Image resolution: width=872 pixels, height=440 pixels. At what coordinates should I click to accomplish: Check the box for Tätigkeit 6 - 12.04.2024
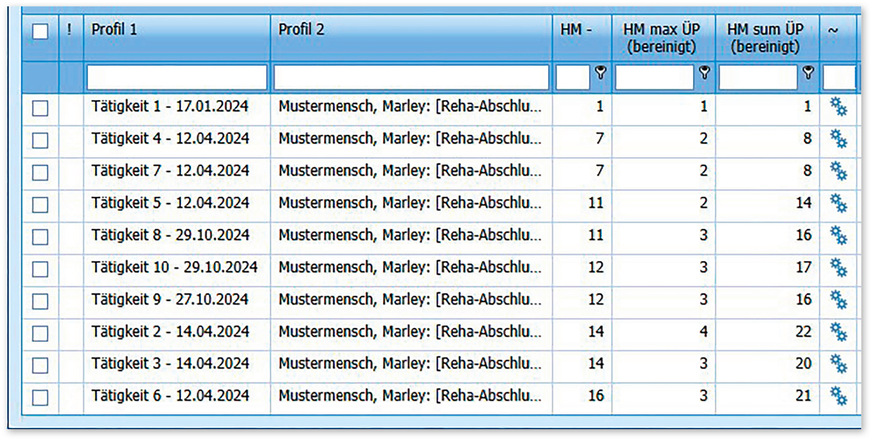(x=40, y=398)
